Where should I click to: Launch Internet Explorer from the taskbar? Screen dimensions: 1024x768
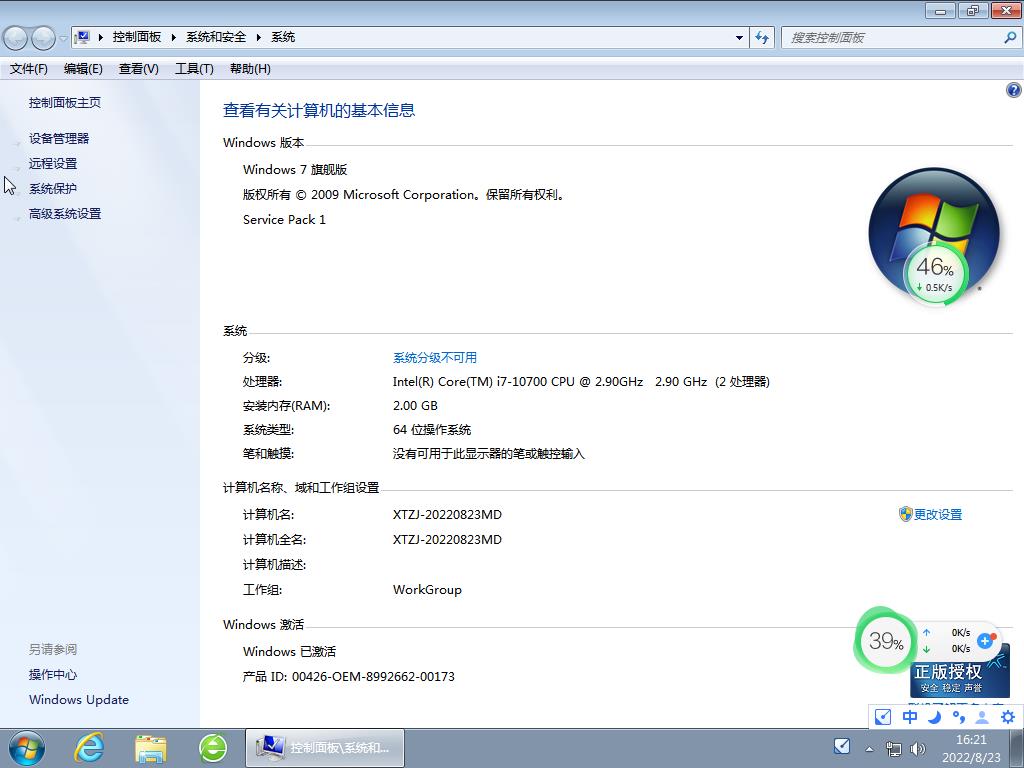[89, 748]
